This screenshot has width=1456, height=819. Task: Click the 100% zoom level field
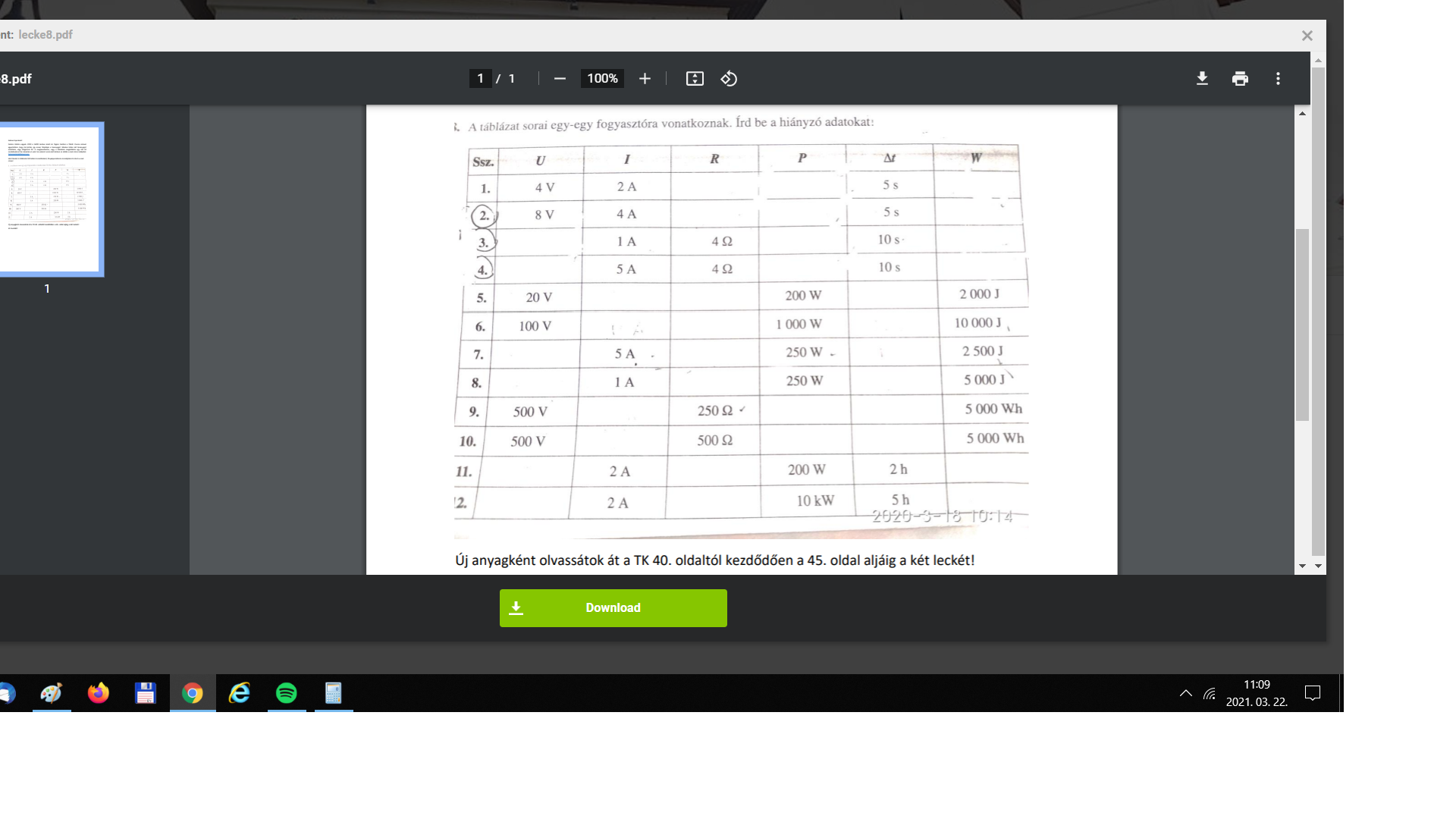[602, 79]
